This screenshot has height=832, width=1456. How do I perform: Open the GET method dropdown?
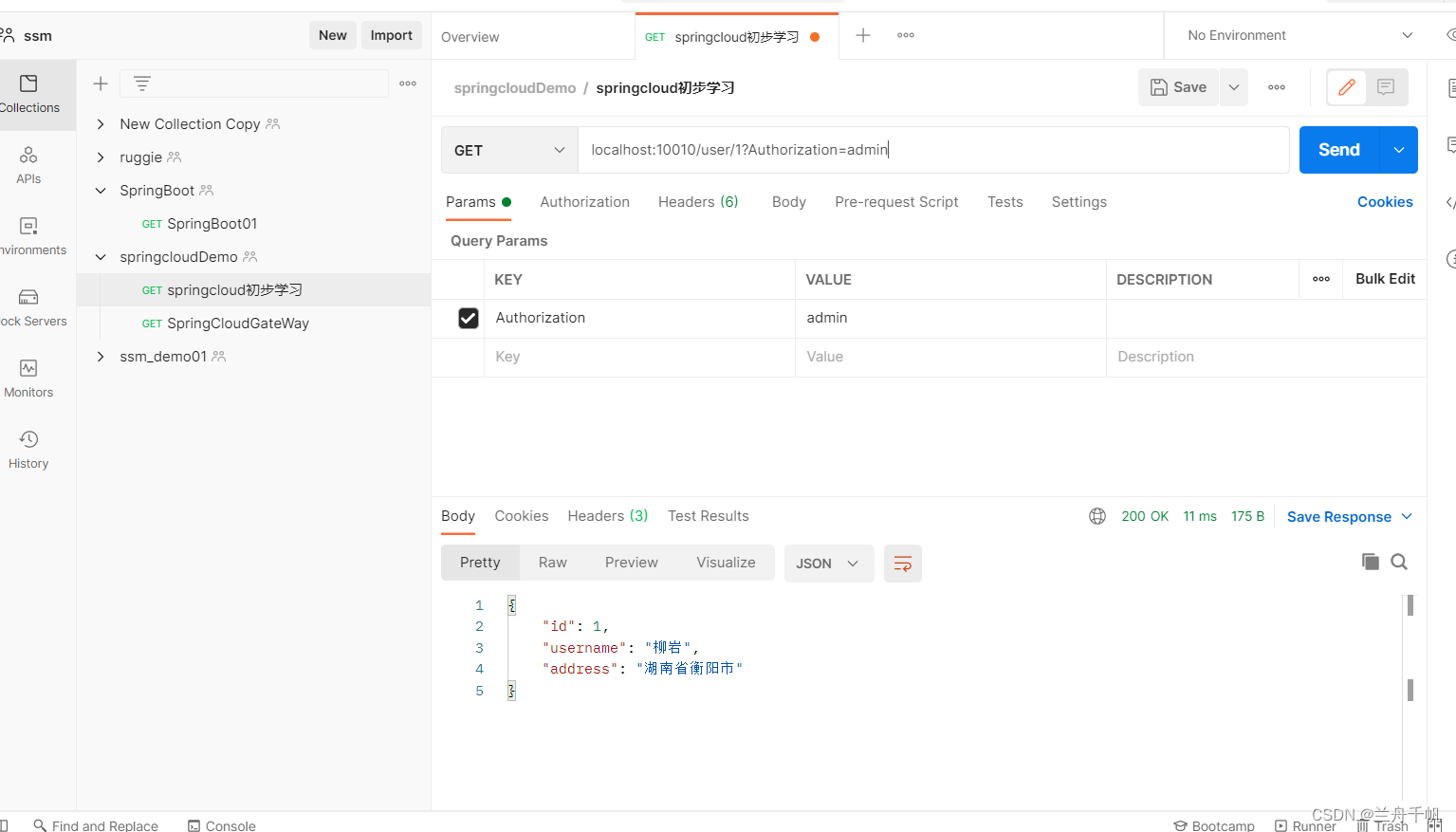(509, 150)
